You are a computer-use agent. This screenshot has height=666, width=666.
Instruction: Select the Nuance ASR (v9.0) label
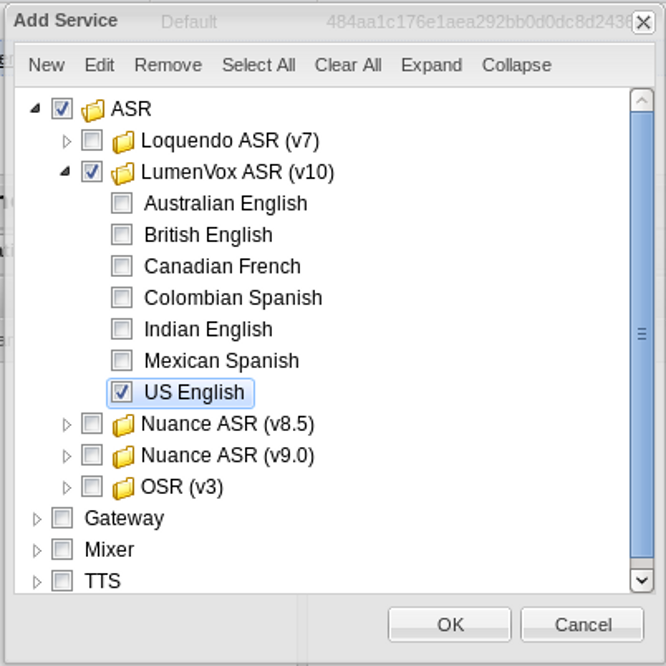click(x=227, y=456)
